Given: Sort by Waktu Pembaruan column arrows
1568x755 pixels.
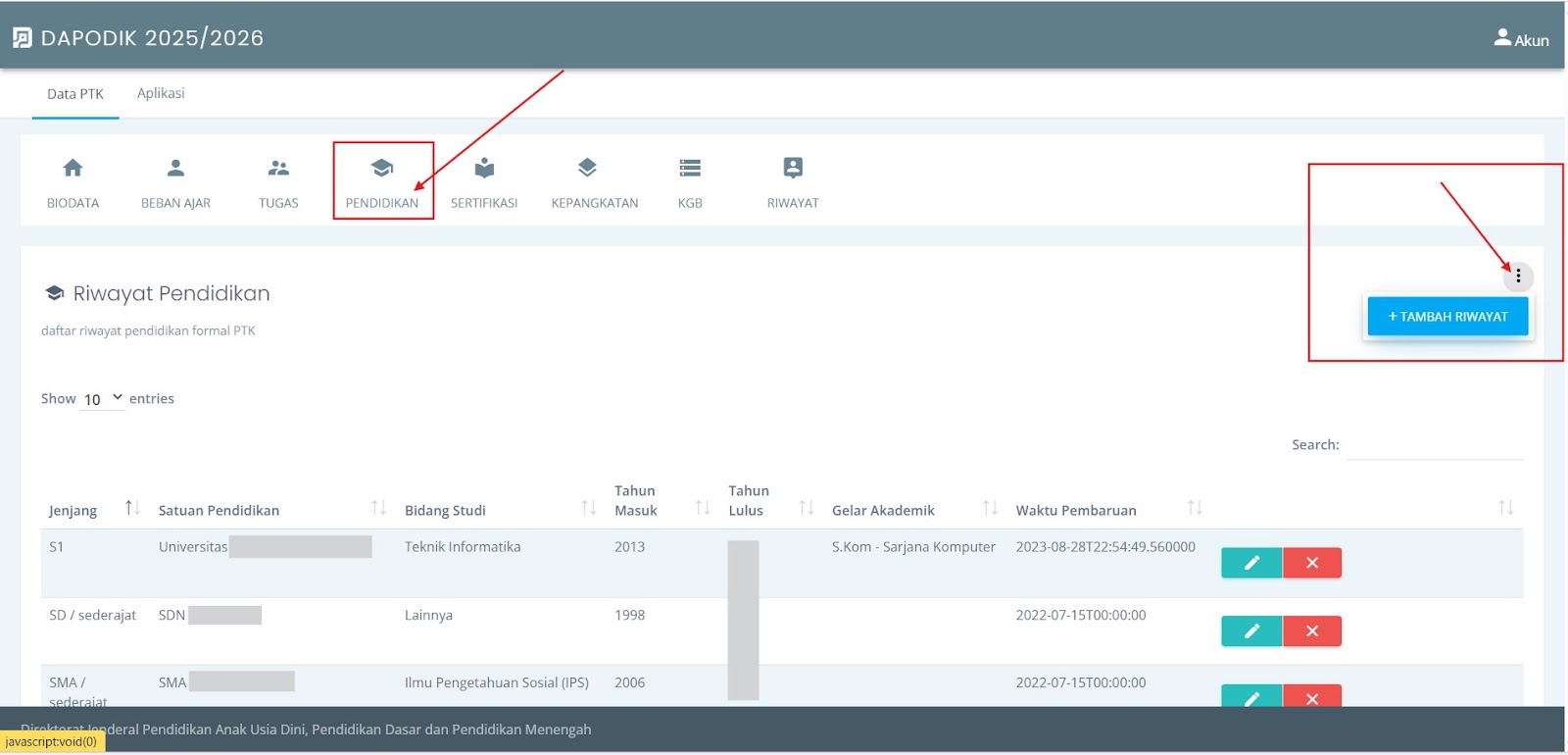Looking at the screenshot, I should point(1195,508).
